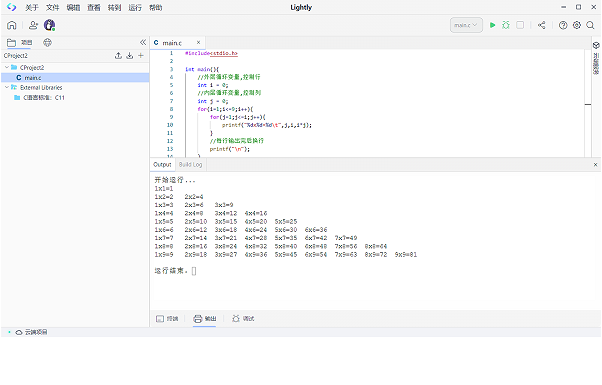Click the Lightly logo icon
Viewport: 602px width, 385px height.
point(12,7)
